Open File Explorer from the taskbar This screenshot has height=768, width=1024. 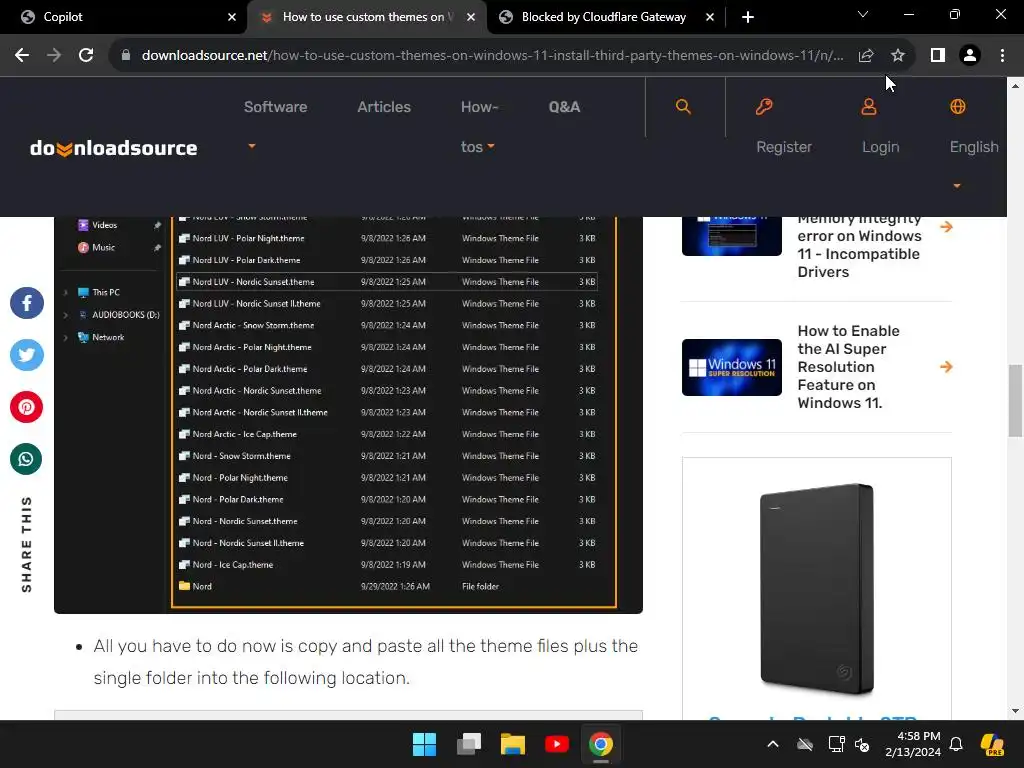[x=513, y=744]
